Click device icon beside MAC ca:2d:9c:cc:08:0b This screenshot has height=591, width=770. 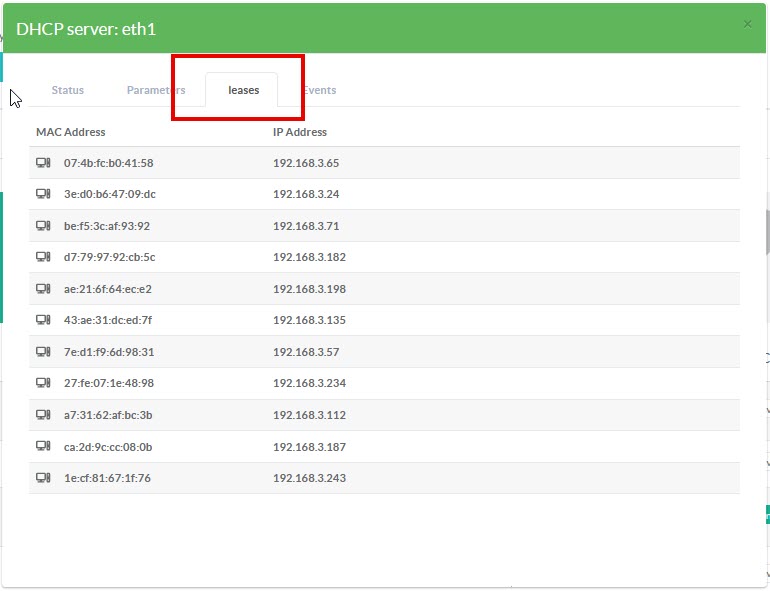[43, 446]
